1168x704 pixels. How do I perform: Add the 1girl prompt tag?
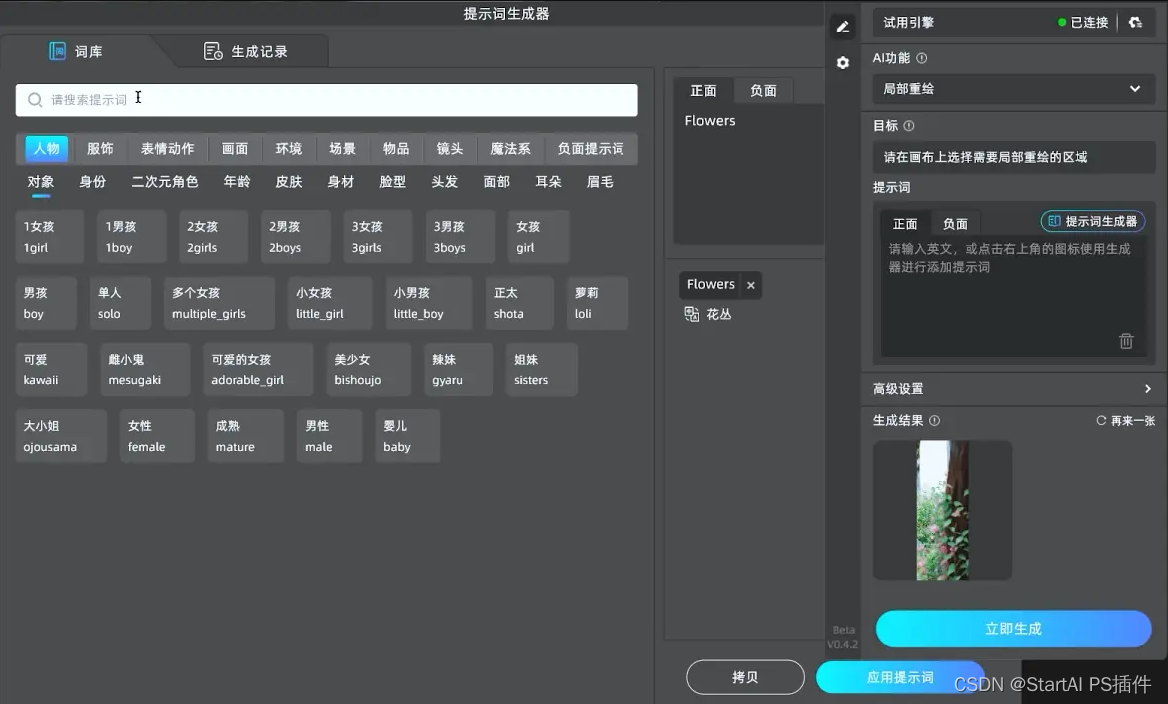[49, 237]
